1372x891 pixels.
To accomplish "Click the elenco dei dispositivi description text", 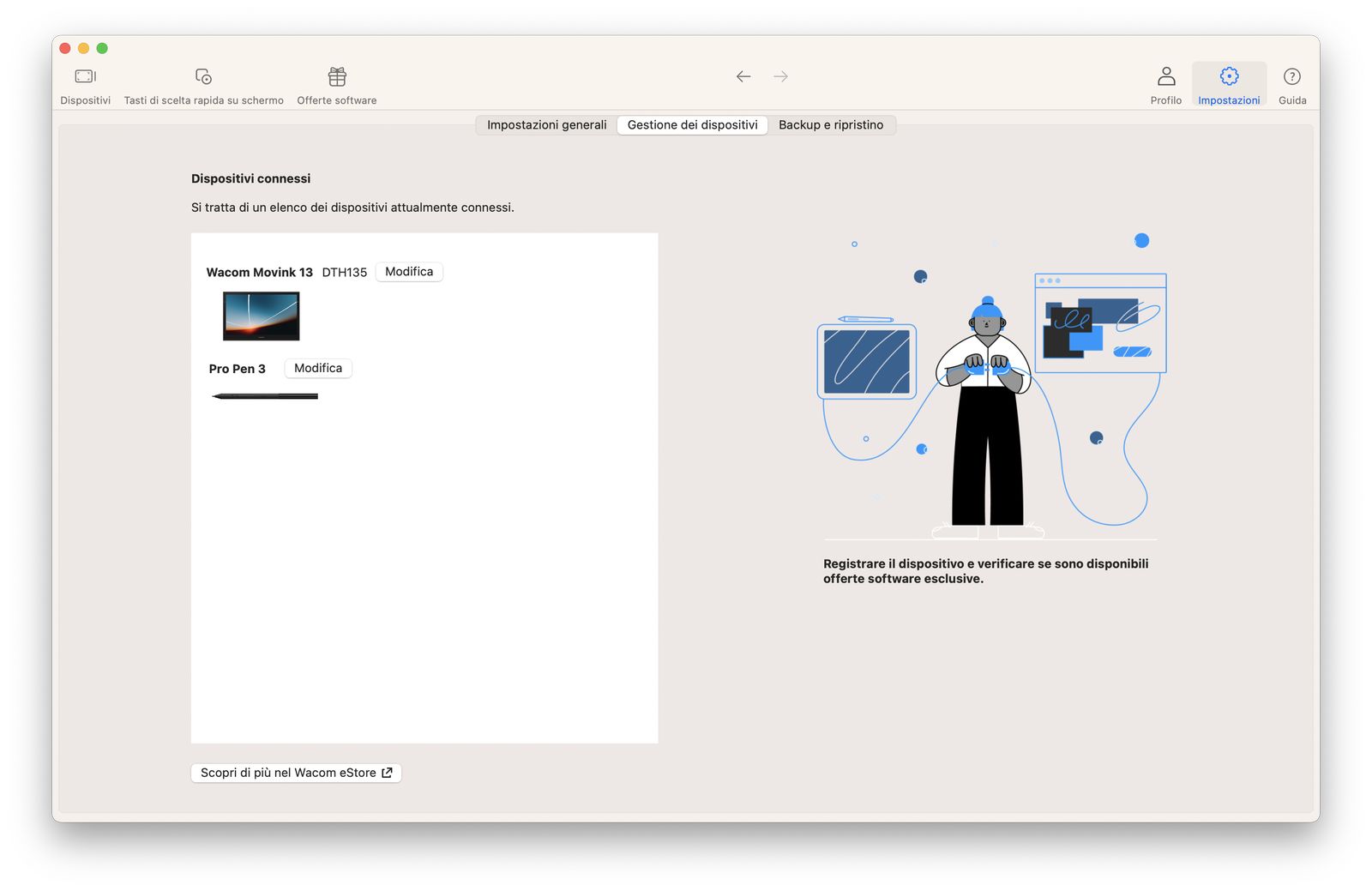I will click(x=352, y=208).
